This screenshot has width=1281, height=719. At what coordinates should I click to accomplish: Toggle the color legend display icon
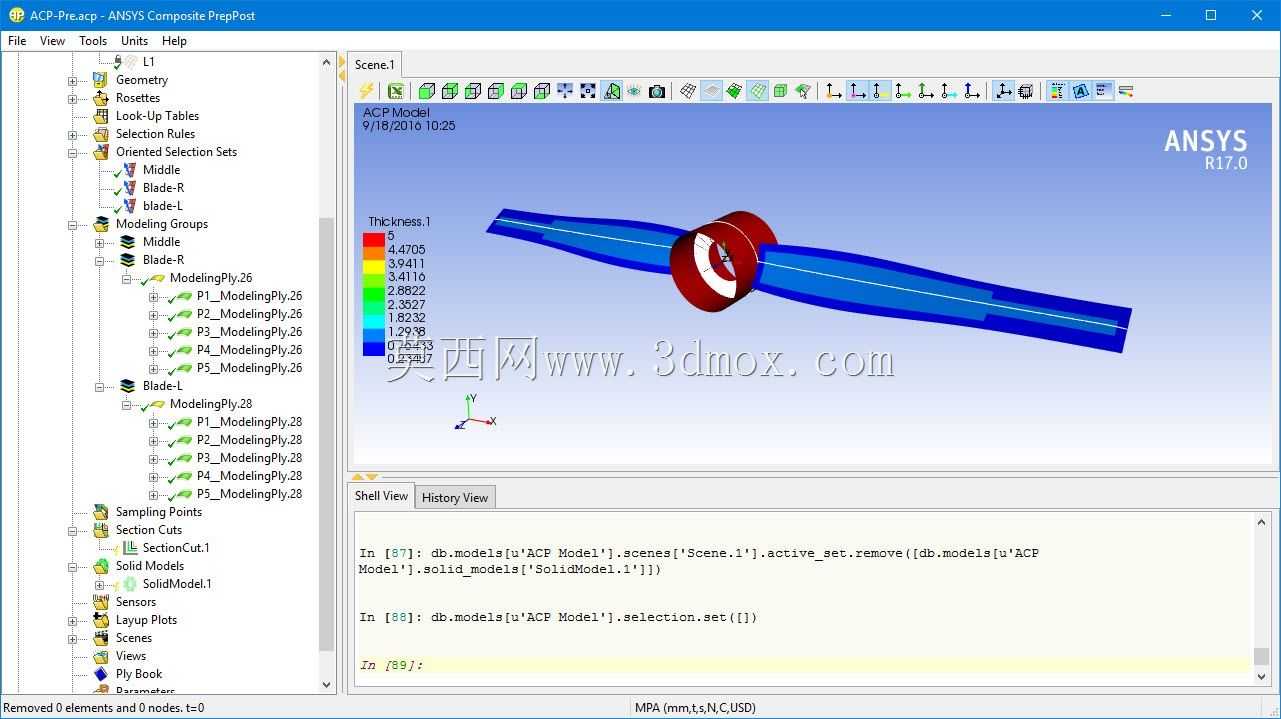tap(1057, 91)
